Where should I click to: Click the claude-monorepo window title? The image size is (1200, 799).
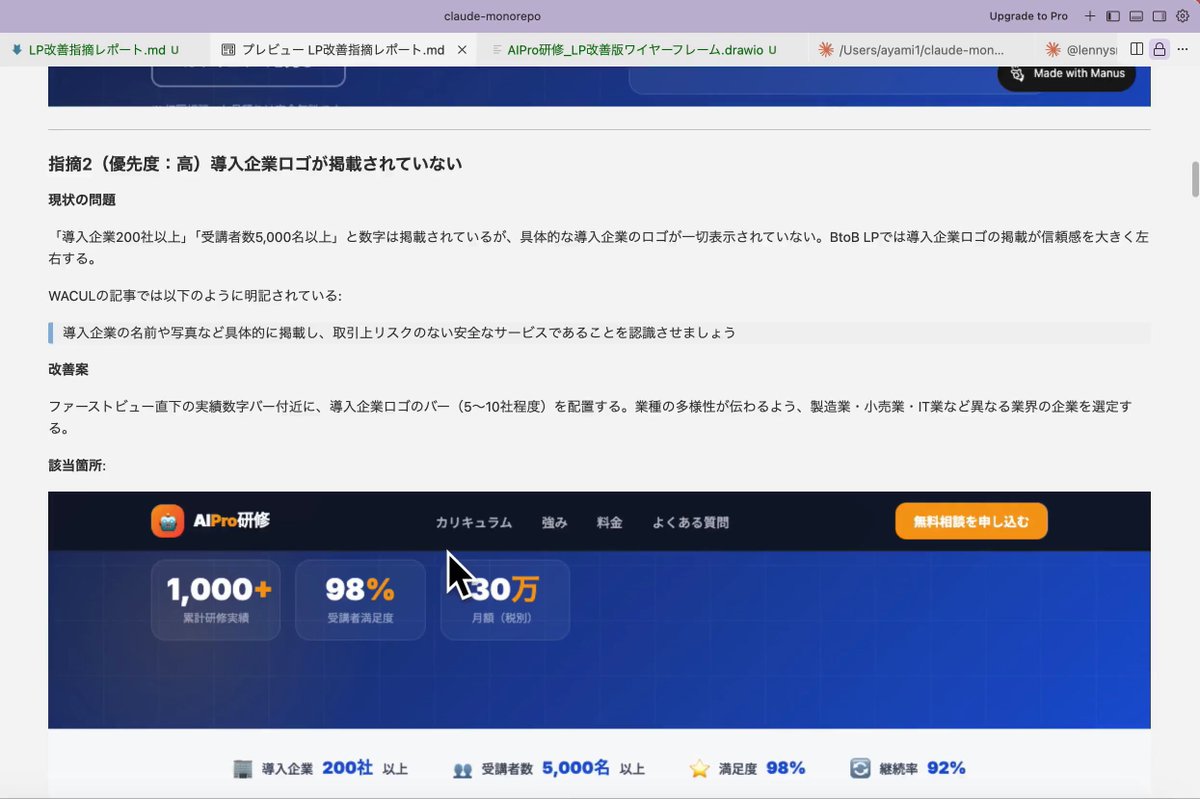[x=492, y=16]
